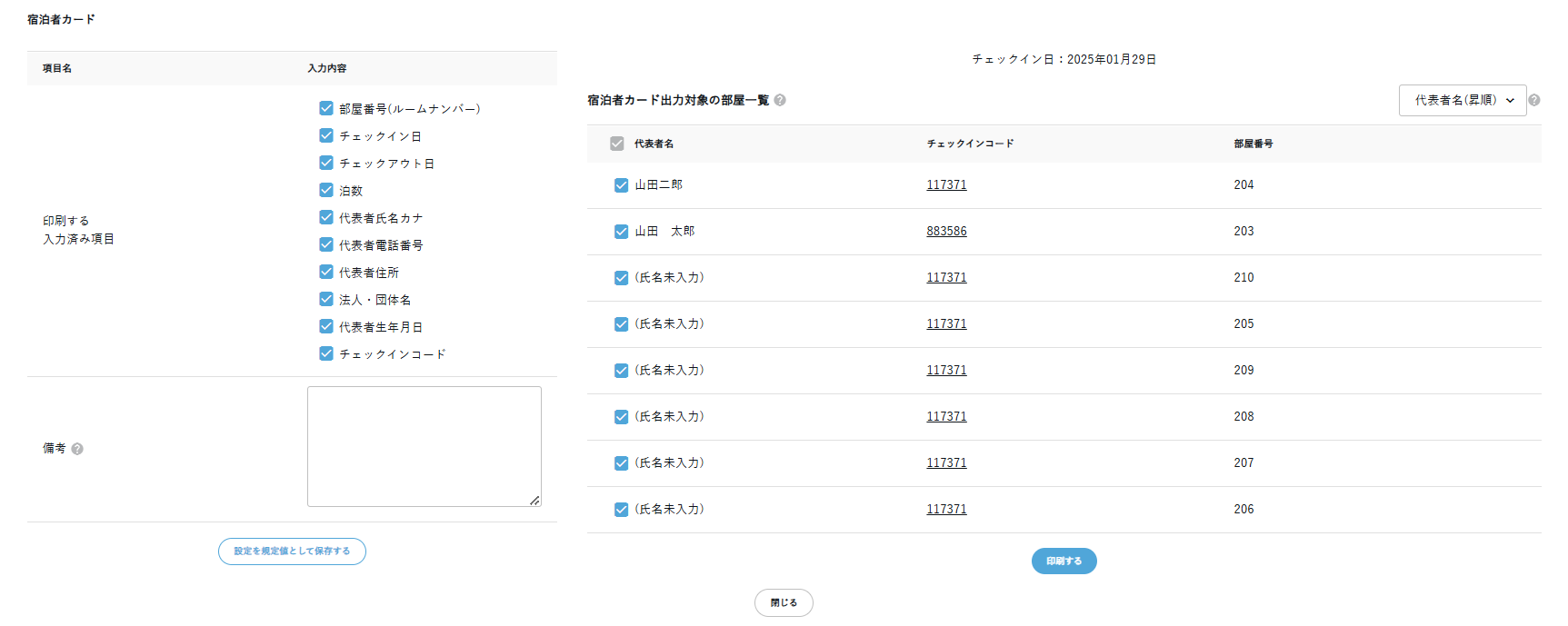Toggle the 法人・団体名 checkbox
Image resolution: width=1568 pixels, height=626 pixels.
pos(326,299)
